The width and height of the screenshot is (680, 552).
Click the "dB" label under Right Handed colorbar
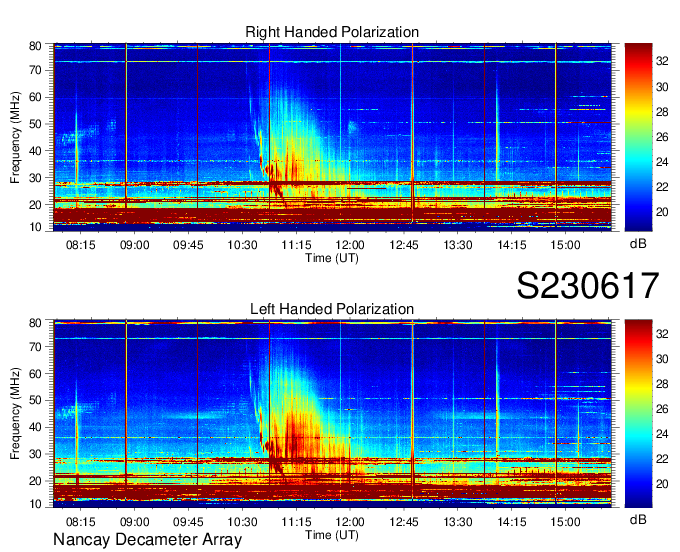pyautogui.click(x=638, y=244)
